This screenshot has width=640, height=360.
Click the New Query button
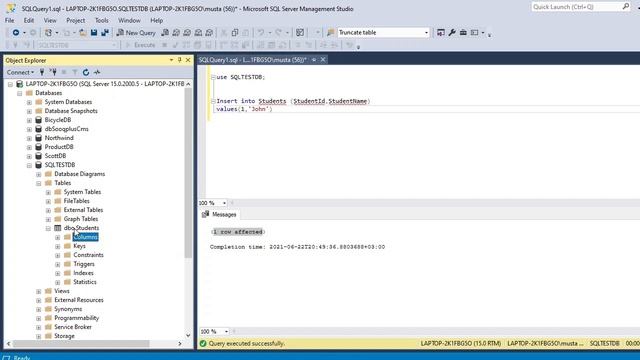(136, 33)
